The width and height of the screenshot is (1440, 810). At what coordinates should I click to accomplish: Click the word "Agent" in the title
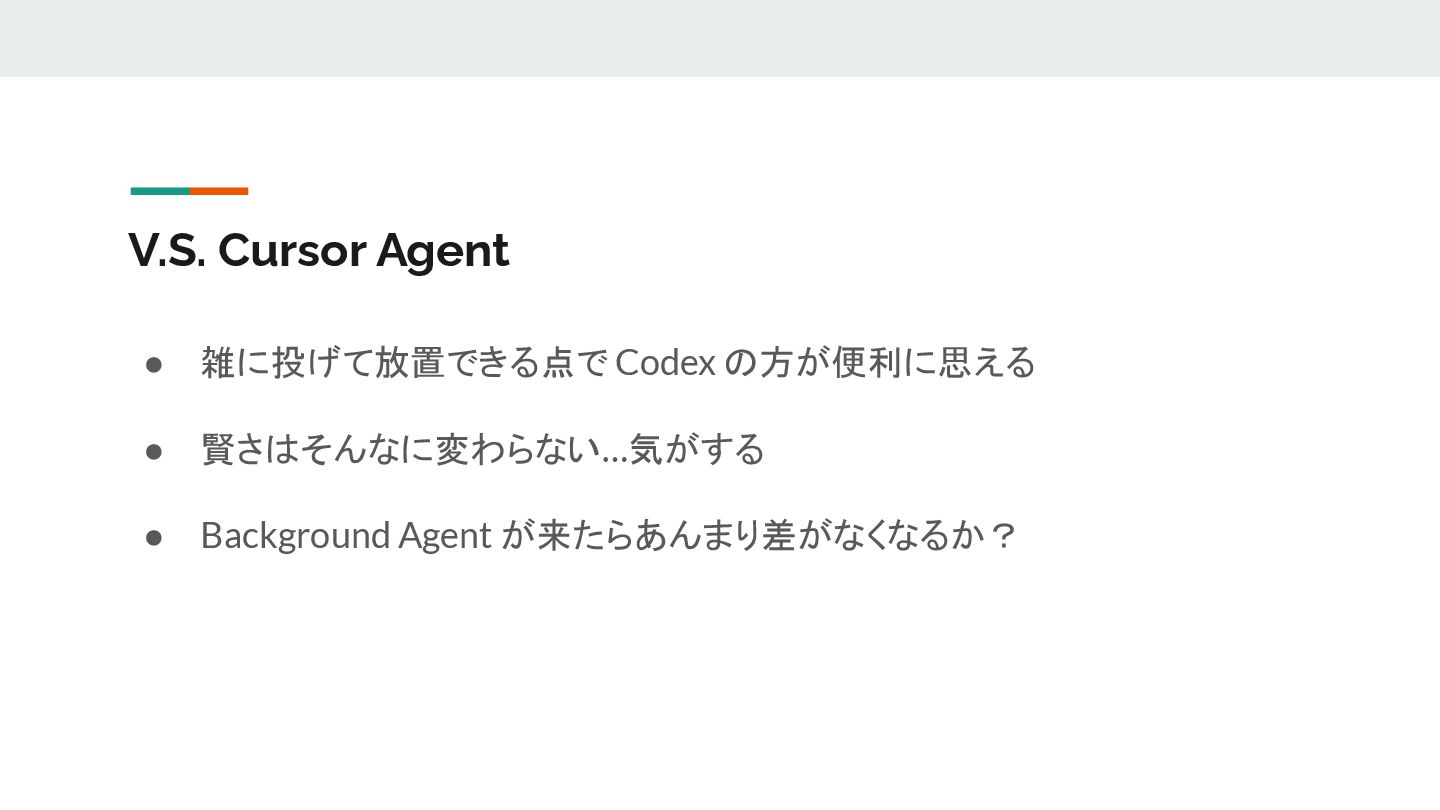[443, 250]
